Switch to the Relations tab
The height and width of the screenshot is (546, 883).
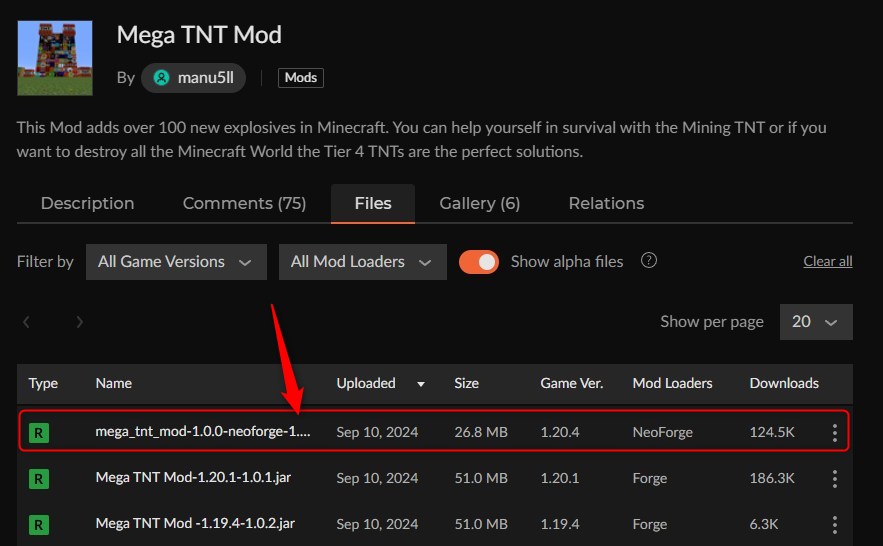pyautogui.click(x=606, y=203)
